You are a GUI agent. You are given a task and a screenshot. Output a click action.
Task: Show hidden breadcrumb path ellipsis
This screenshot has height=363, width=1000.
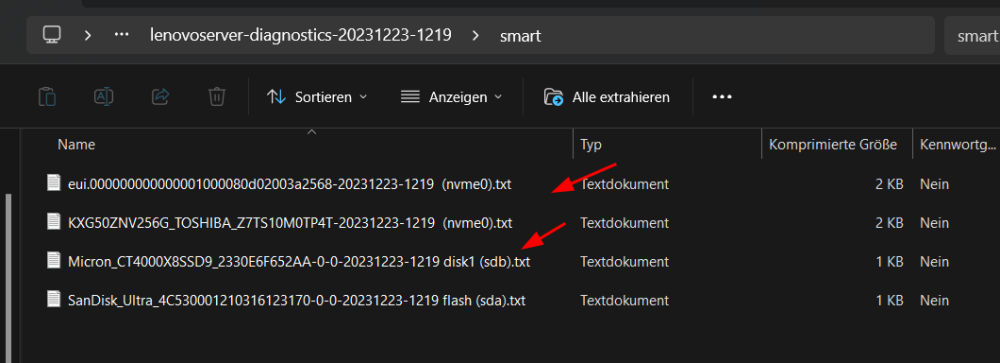(x=122, y=34)
